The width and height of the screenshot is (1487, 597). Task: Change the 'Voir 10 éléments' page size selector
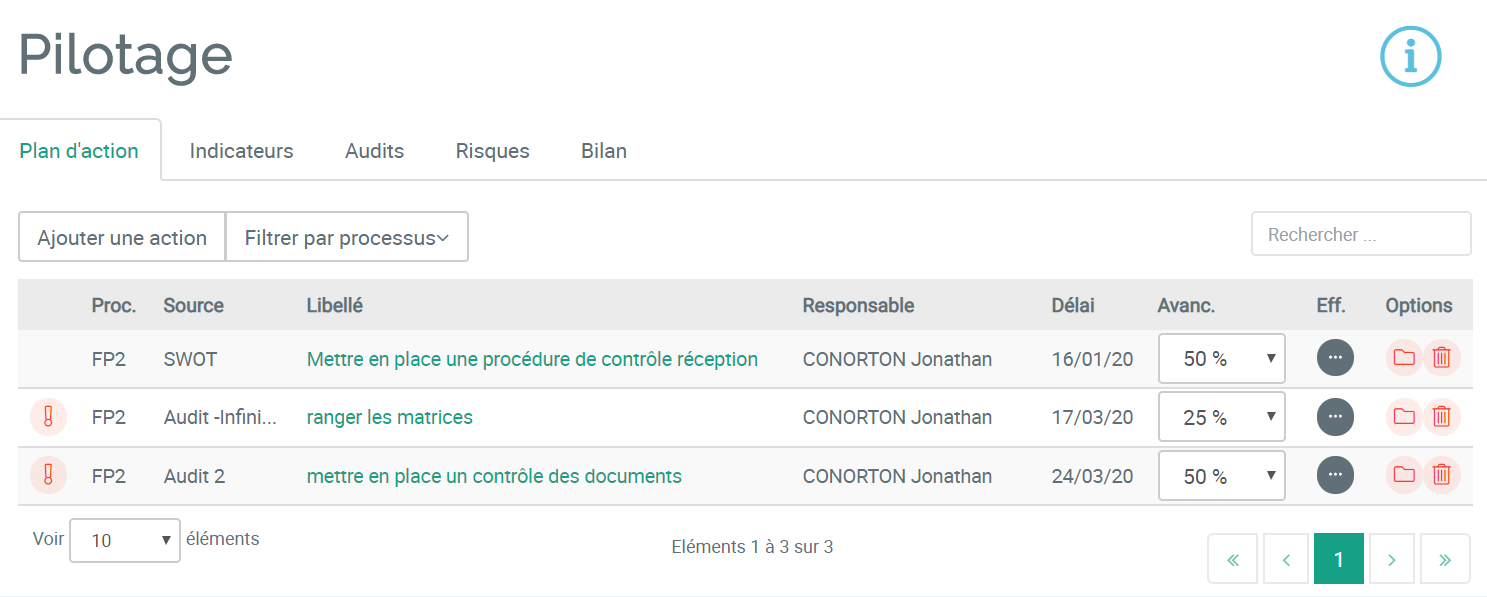coord(125,540)
